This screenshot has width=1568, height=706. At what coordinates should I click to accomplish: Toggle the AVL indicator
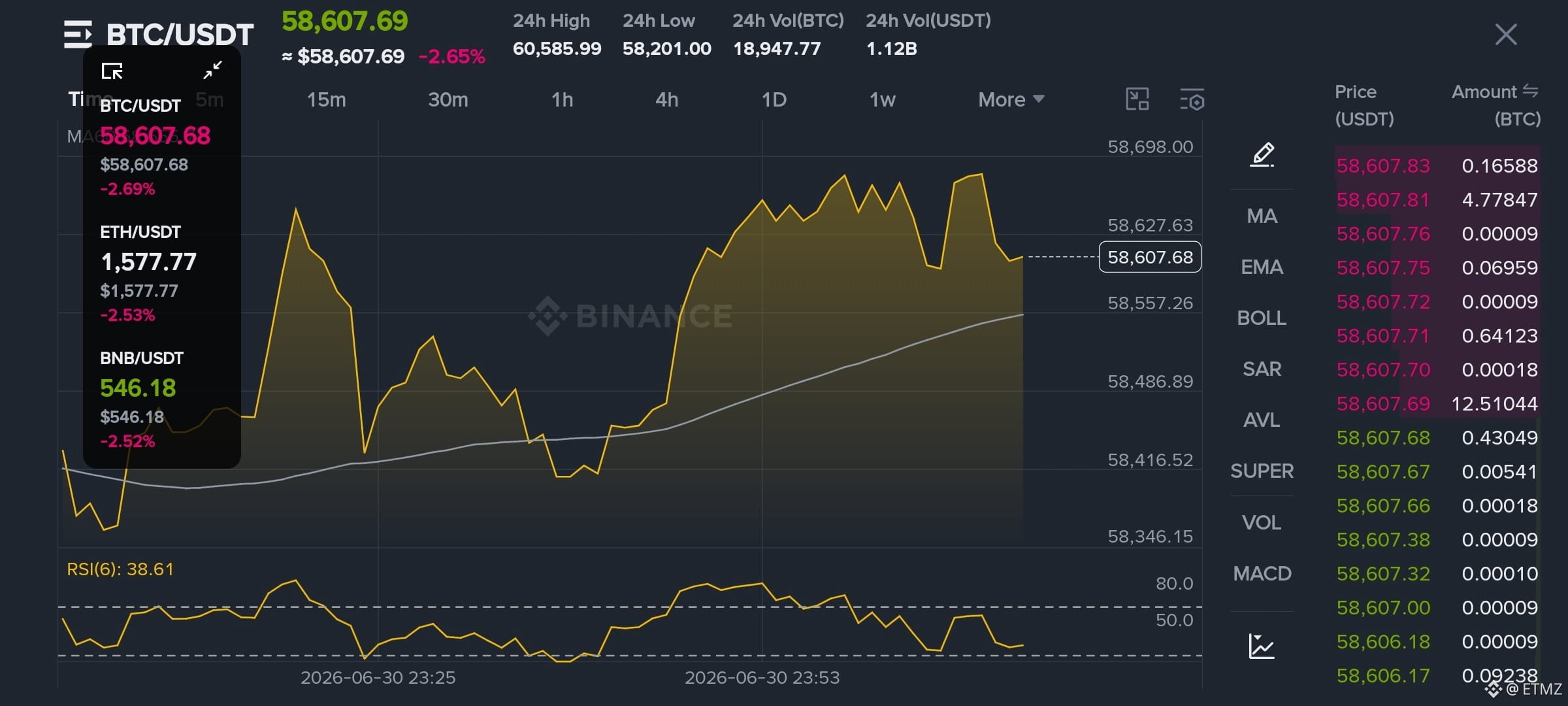point(1262,420)
